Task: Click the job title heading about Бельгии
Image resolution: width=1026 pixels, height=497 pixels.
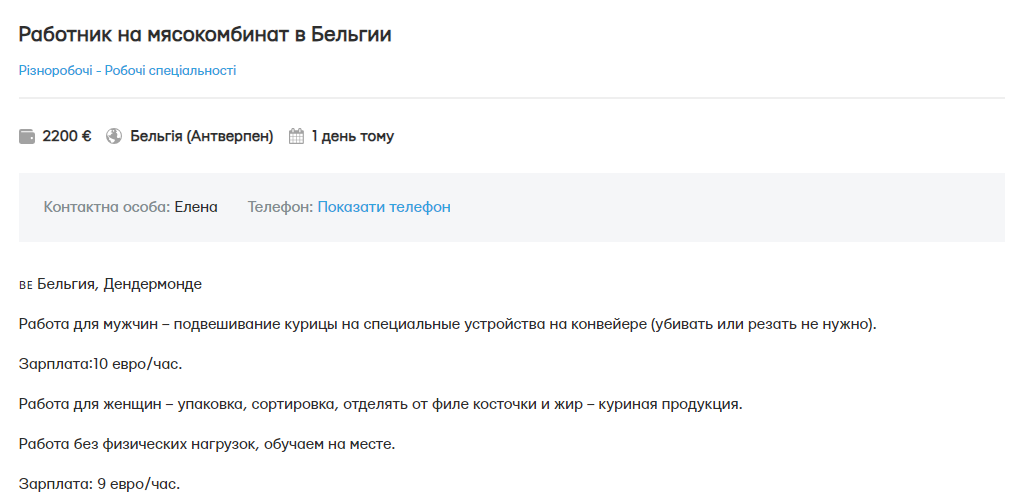Action: pyautogui.click(x=205, y=34)
